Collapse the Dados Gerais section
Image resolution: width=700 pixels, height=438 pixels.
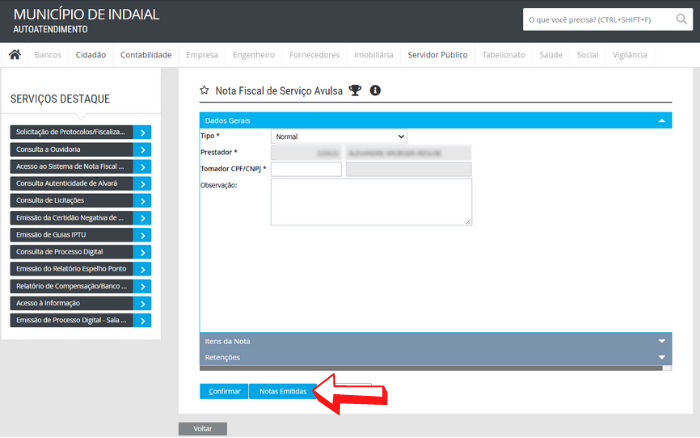[x=661, y=120]
